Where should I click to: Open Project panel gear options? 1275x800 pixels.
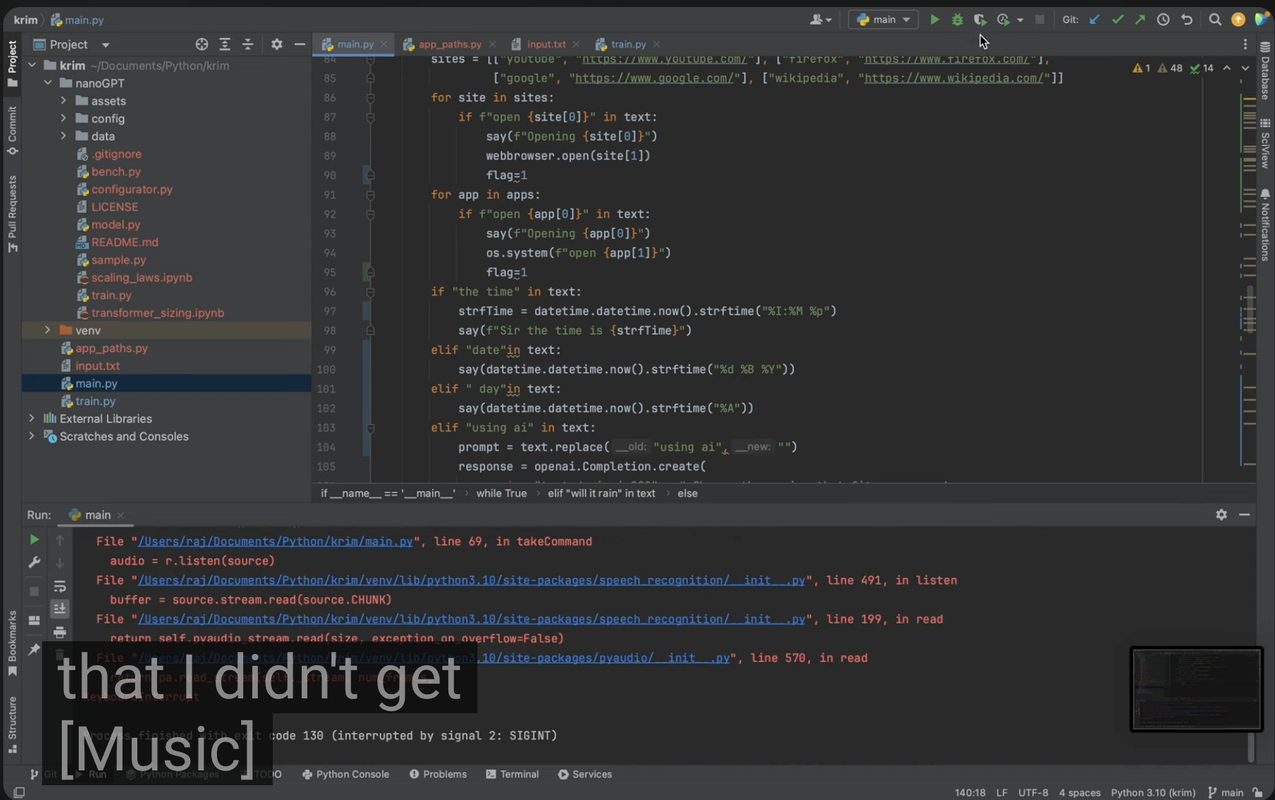277,44
